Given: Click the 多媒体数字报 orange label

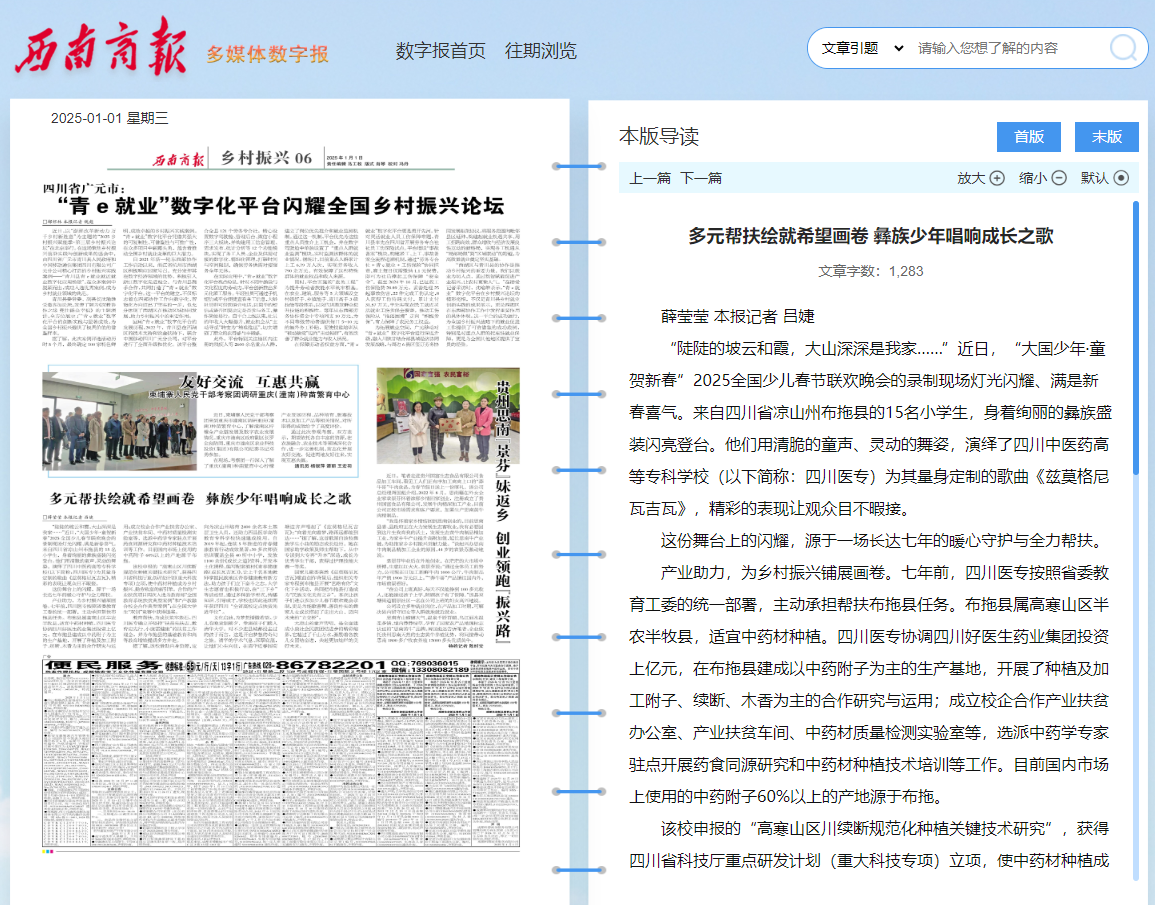Looking at the screenshot, I should coord(267,54).
